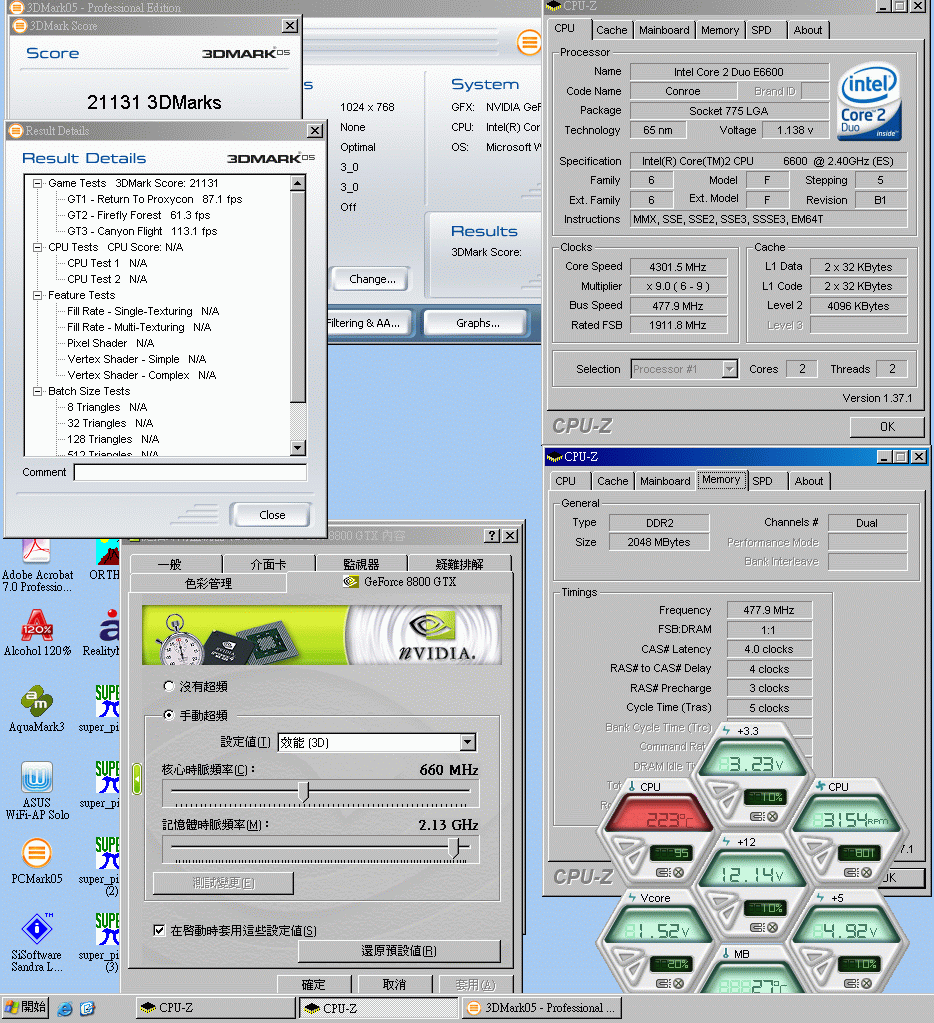Screen dimensions: 934x1023
Task: Click the Change... button
Action: click(372, 279)
